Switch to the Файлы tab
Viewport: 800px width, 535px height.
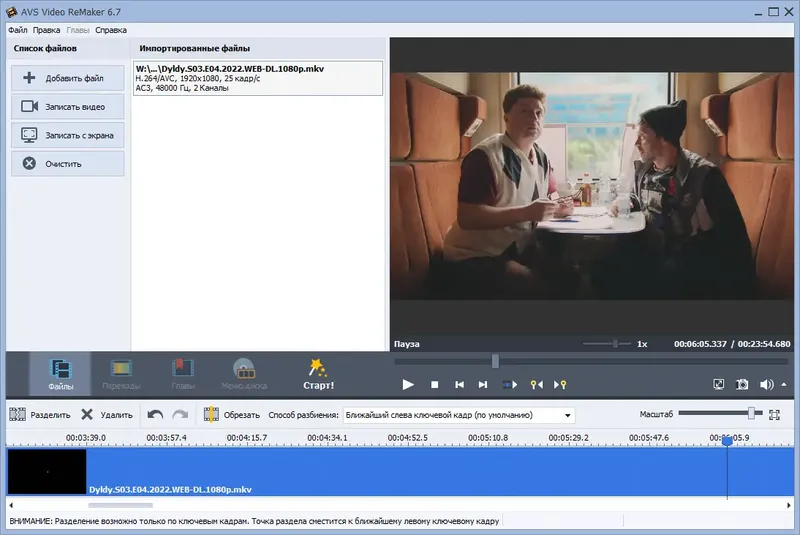coord(61,374)
